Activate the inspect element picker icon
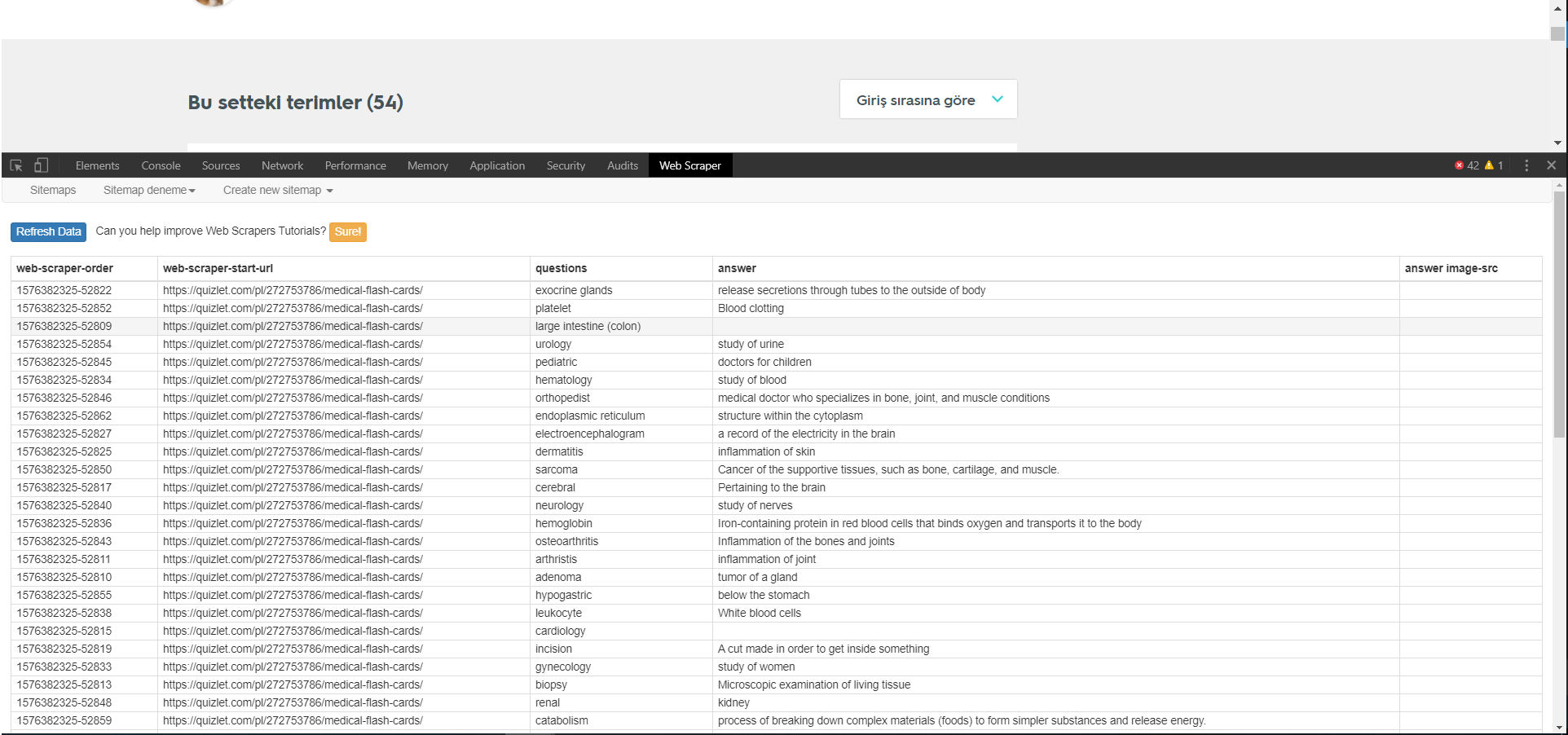Viewport: 1568px width, 735px height. coord(15,165)
